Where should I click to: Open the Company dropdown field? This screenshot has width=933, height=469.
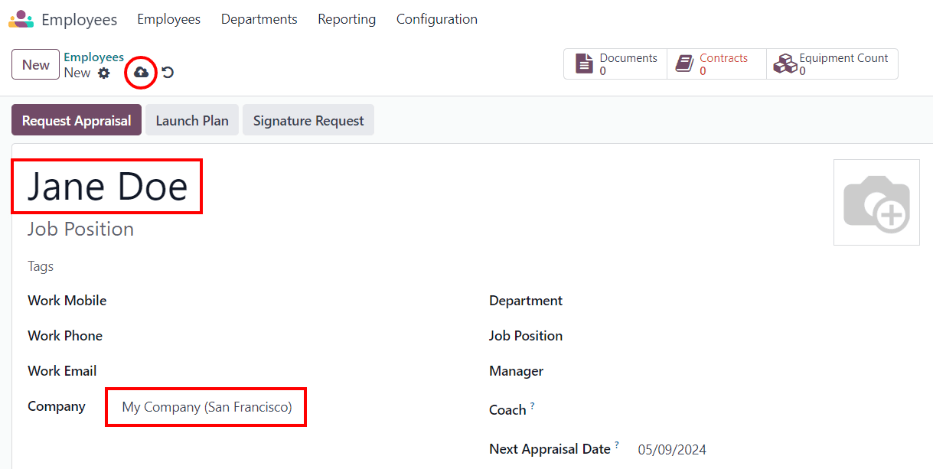tap(206, 407)
